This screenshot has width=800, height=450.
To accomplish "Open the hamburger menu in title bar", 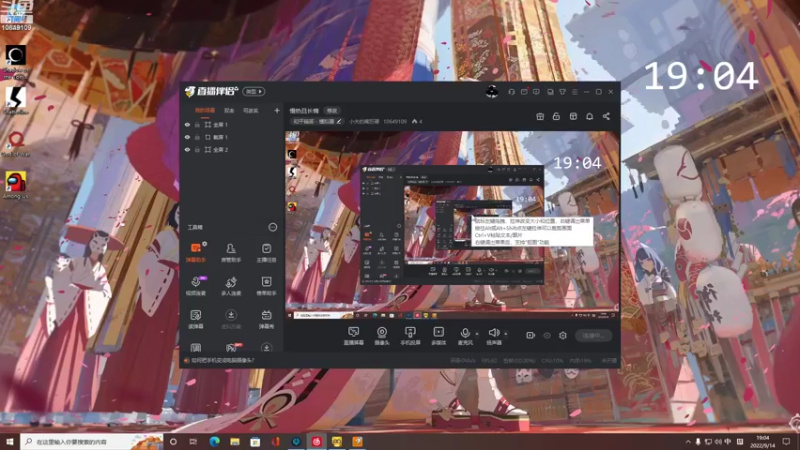I will (575, 92).
